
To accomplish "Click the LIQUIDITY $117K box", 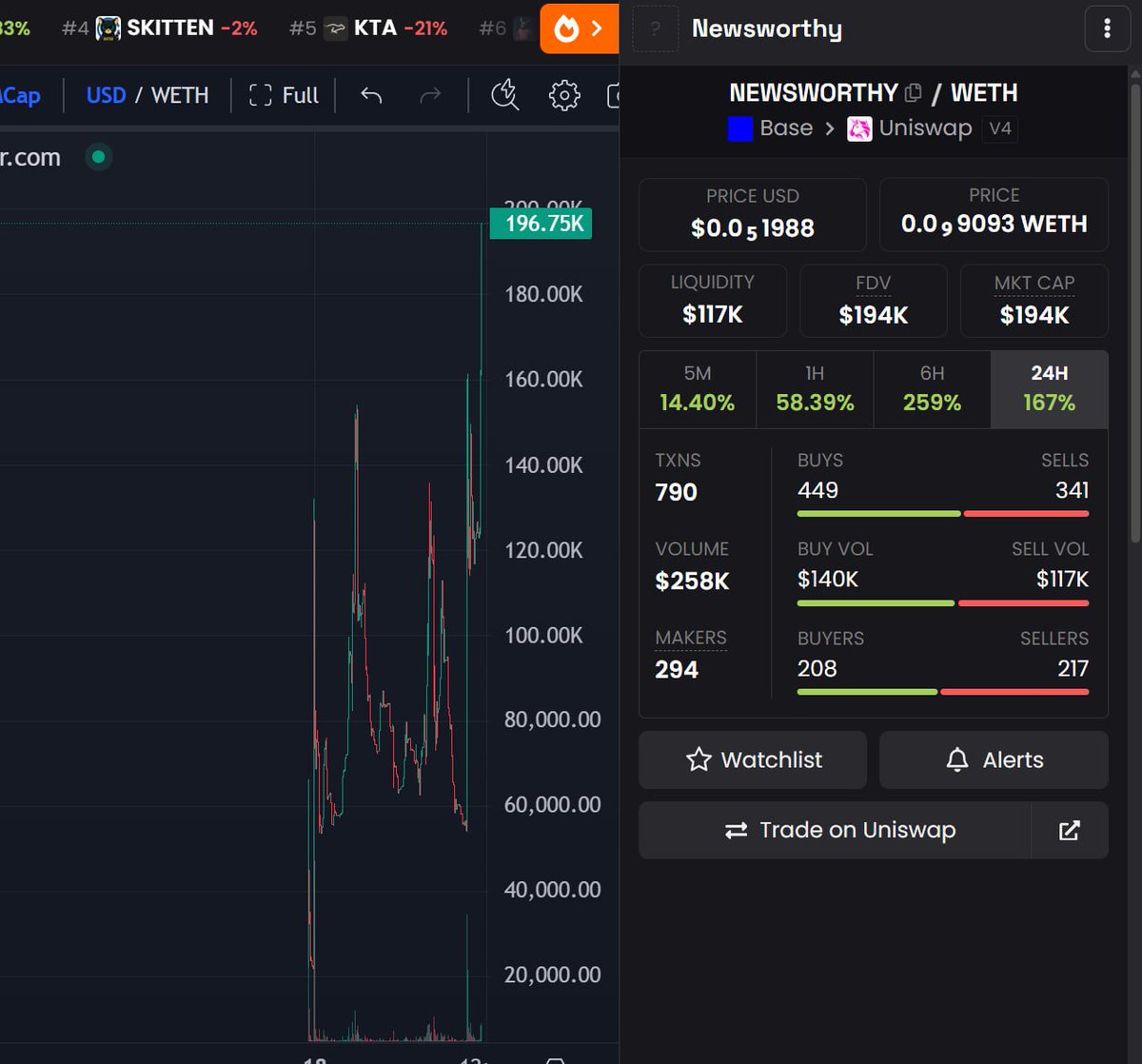I will point(713,301).
